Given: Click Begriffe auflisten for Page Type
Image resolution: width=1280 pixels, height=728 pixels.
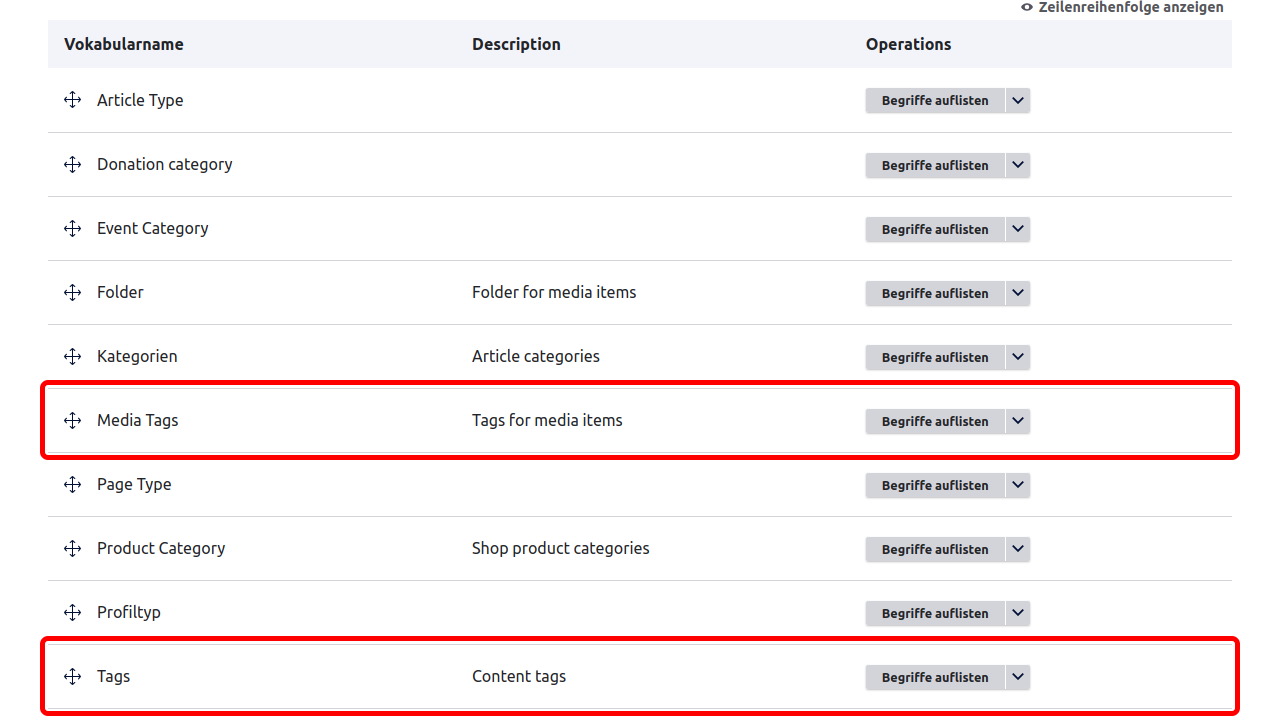Looking at the screenshot, I should [x=935, y=485].
